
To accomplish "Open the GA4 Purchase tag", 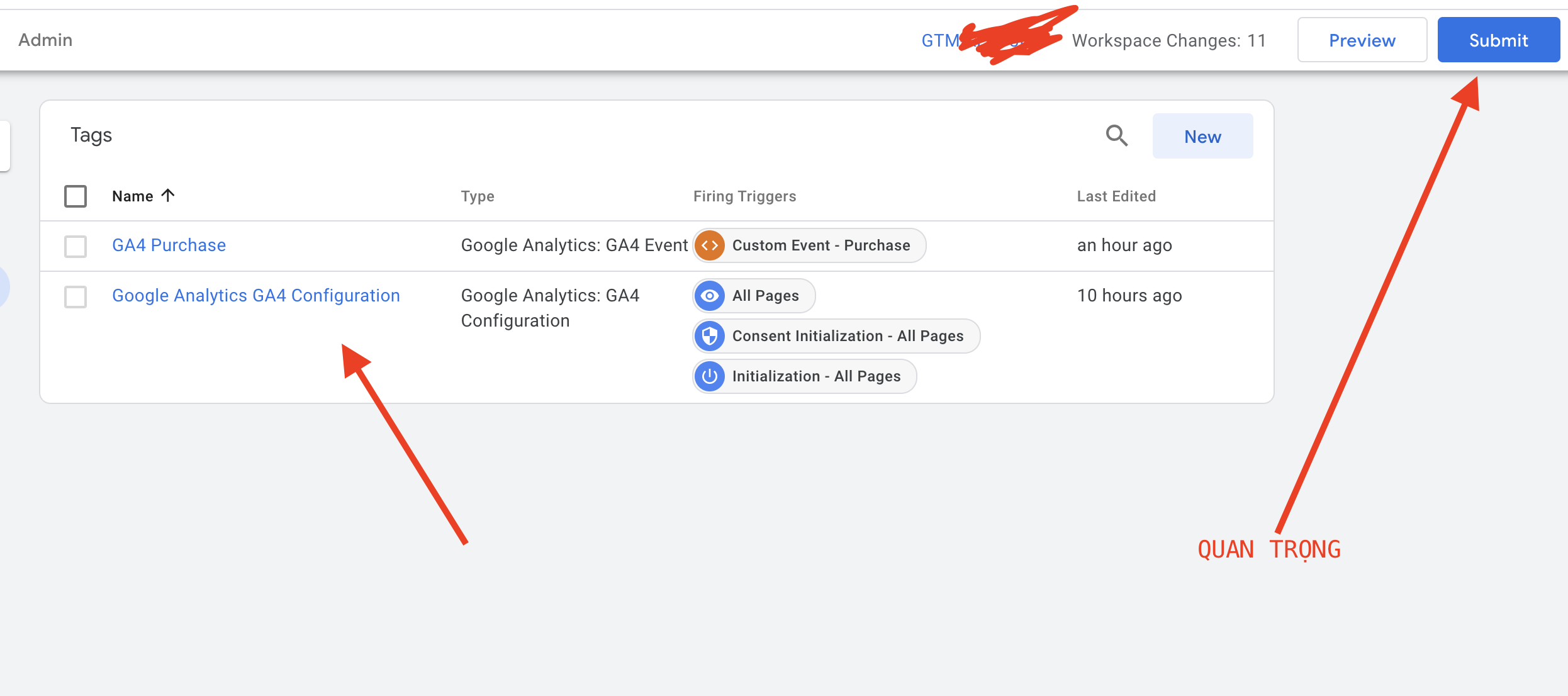I will 169,245.
